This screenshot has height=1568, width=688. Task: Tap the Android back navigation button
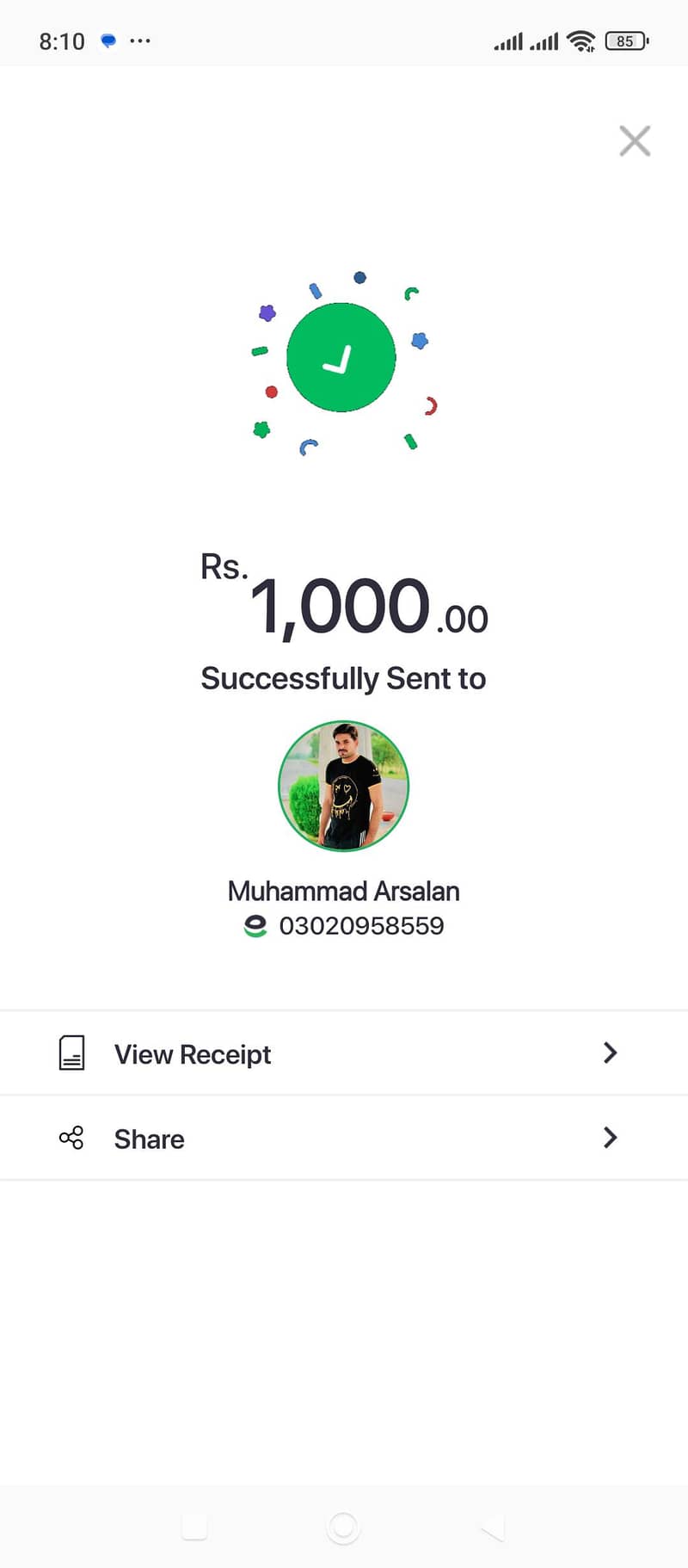coord(492,1528)
